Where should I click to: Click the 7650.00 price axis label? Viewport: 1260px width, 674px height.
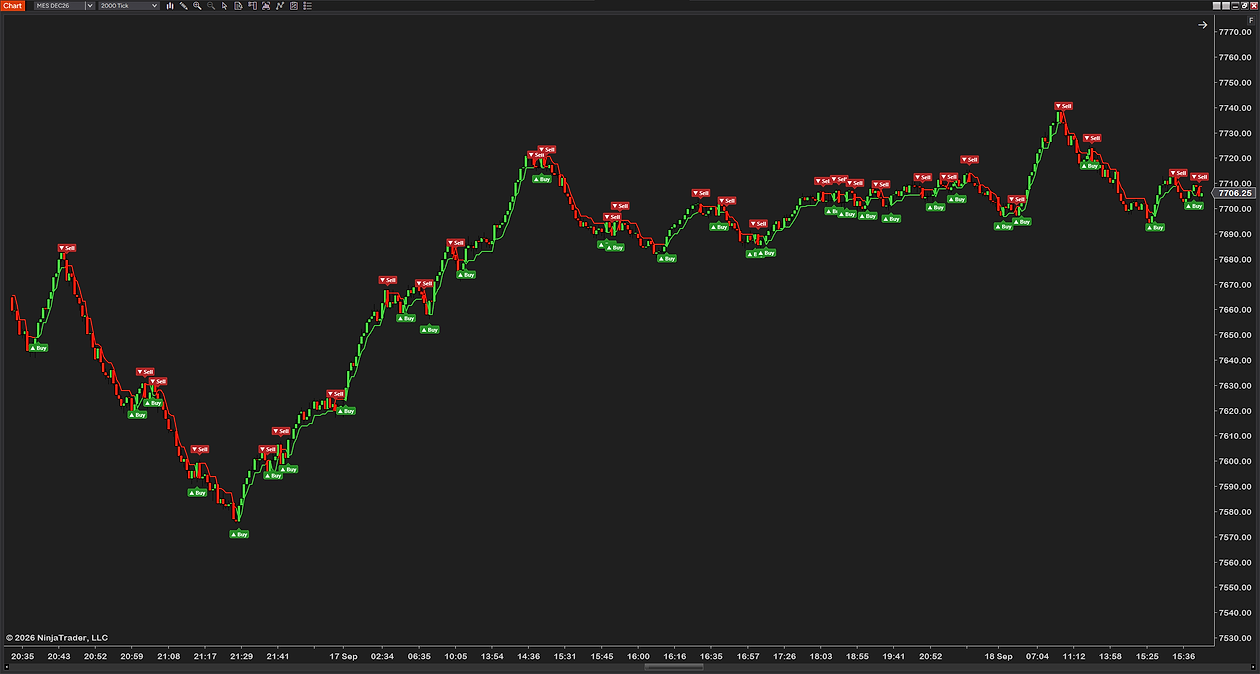tap(1236, 335)
